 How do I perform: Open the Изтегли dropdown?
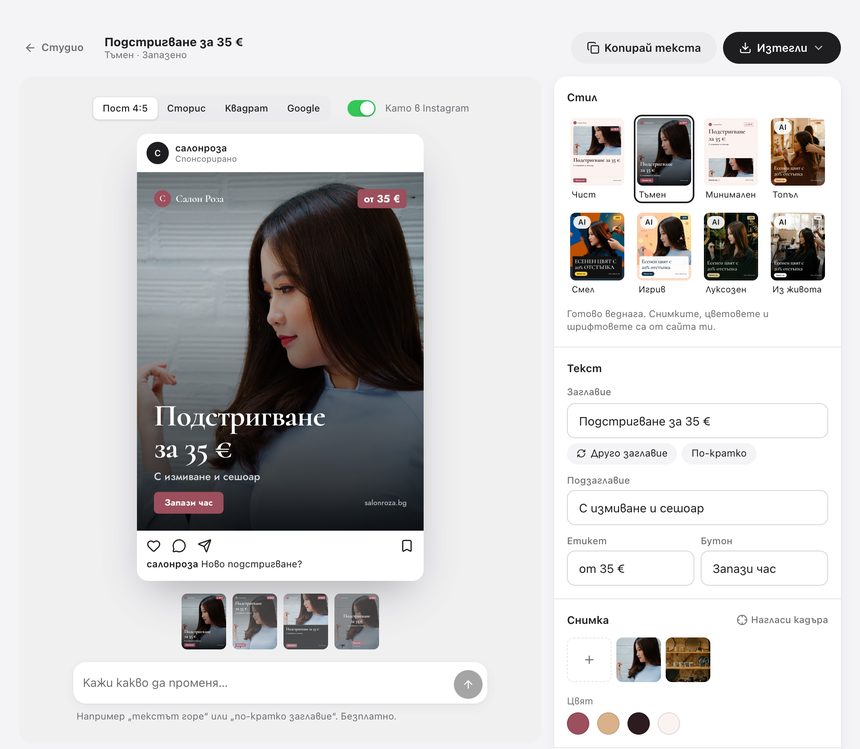(x=782, y=48)
